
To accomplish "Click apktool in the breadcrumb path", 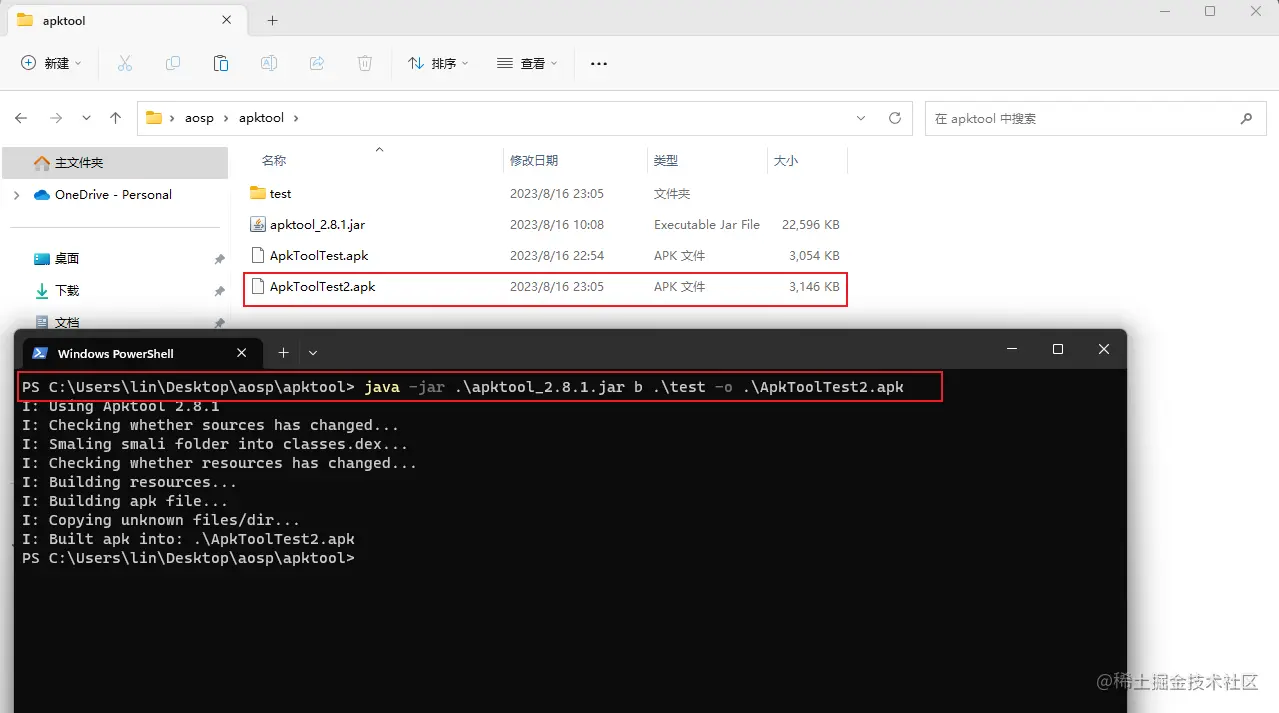I will tap(261, 118).
